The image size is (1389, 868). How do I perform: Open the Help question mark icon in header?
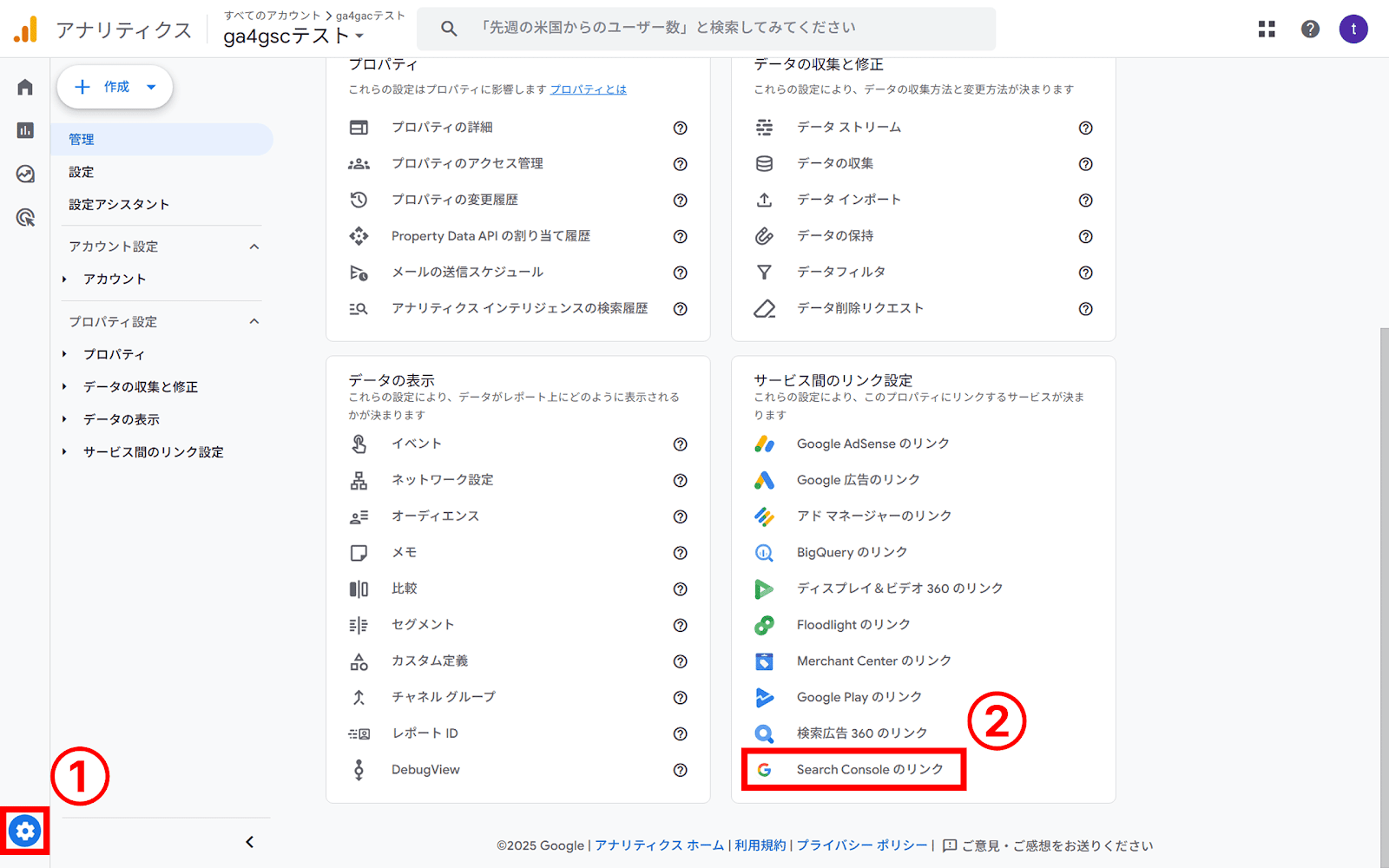click(1309, 29)
